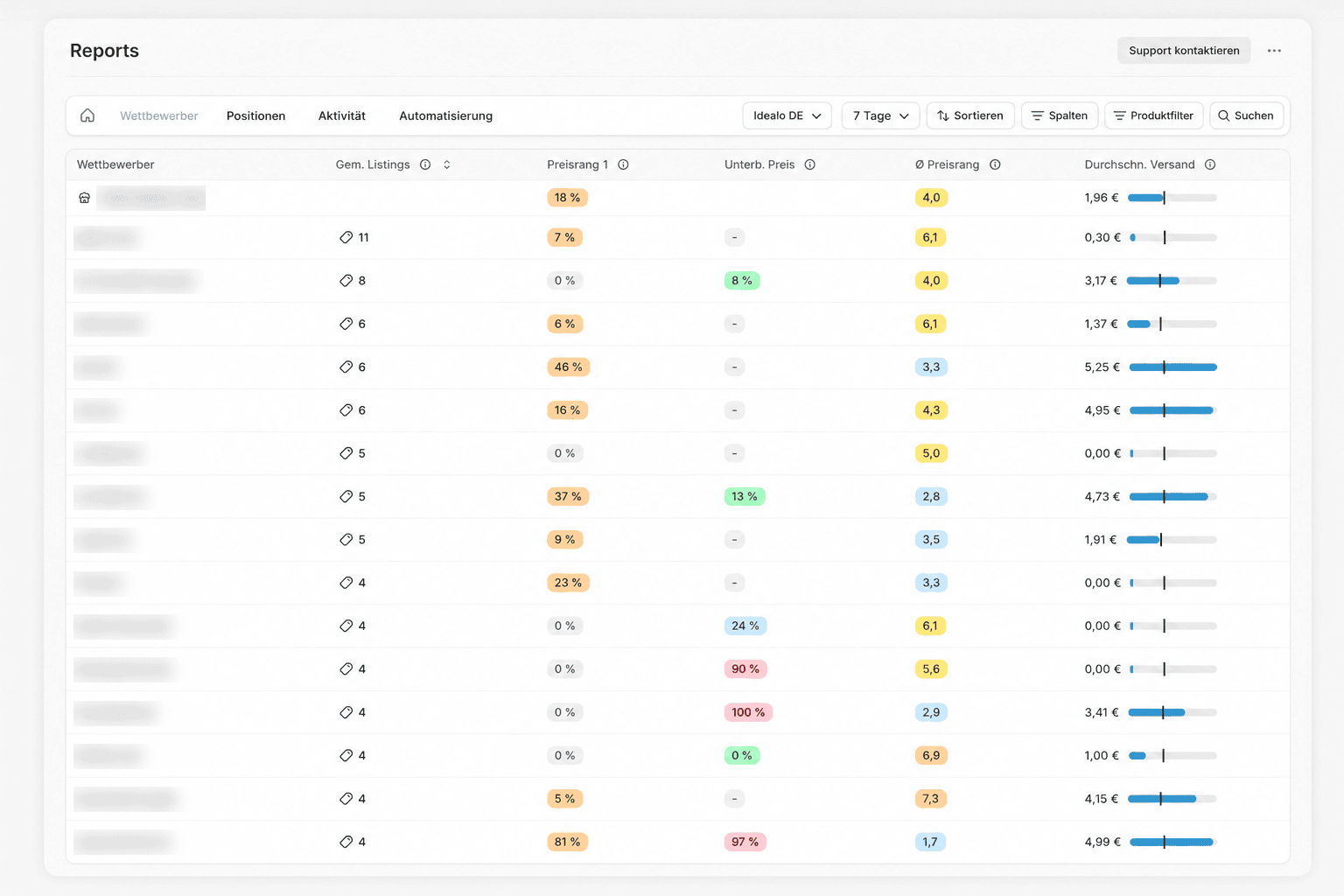This screenshot has width=1344, height=896.
Task: Click the 2,8 average rank badge
Action: (x=931, y=496)
